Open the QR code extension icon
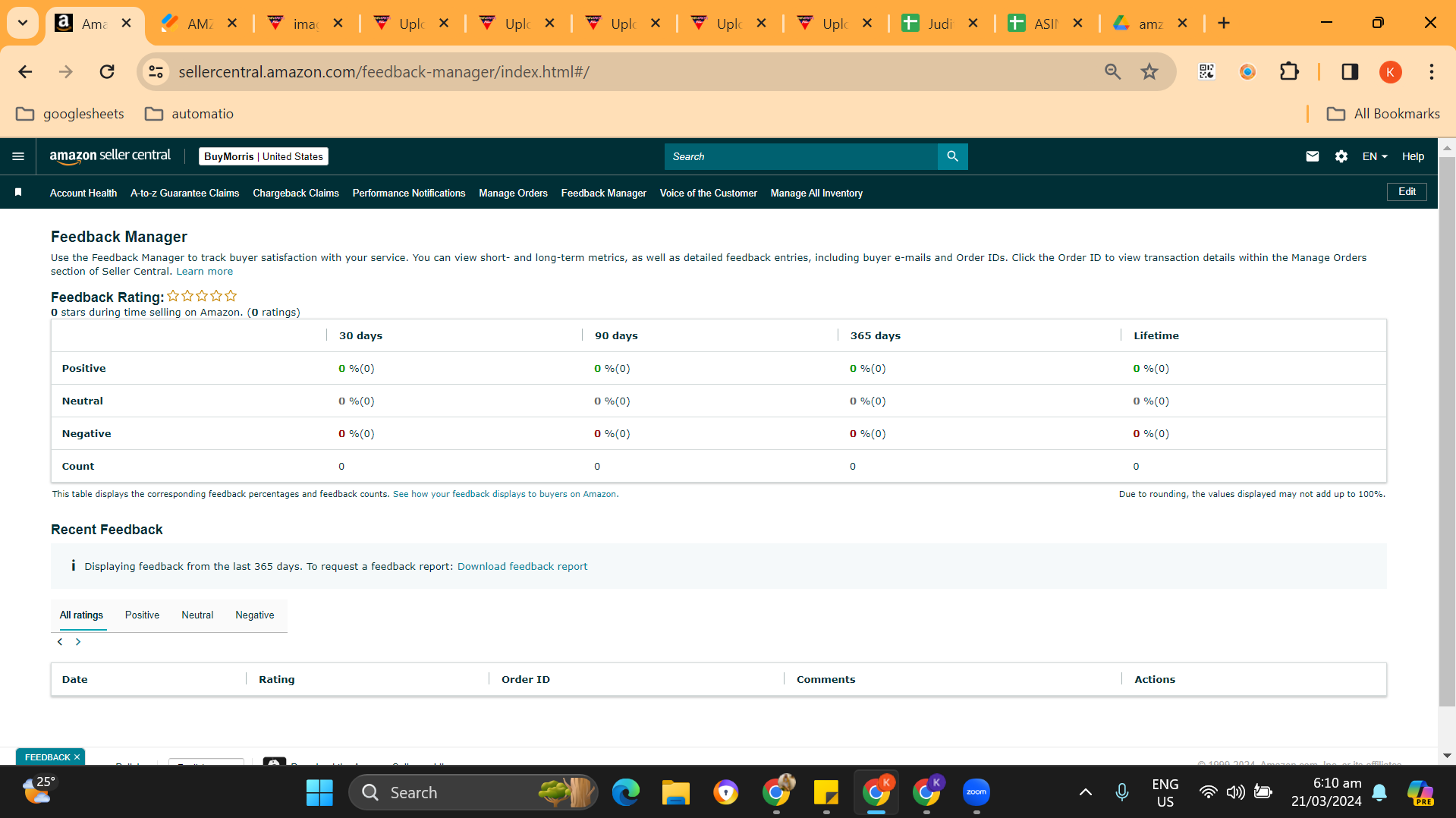This screenshot has width=1456, height=818. (x=1206, y=72)
